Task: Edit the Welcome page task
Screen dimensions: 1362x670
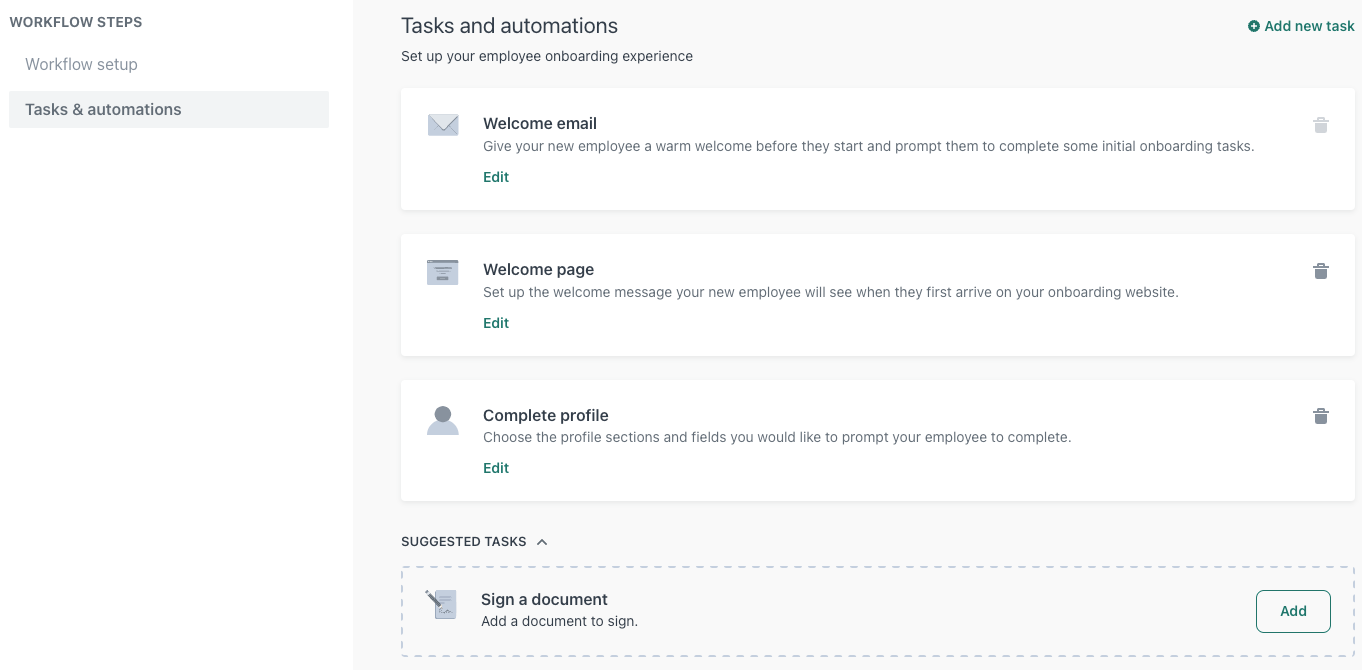Action: (496, 323)
